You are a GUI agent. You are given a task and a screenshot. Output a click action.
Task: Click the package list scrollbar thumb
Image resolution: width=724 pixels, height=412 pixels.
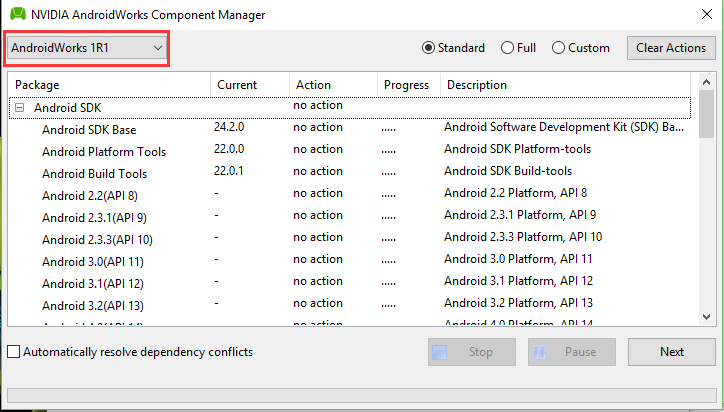pos(706,114)
